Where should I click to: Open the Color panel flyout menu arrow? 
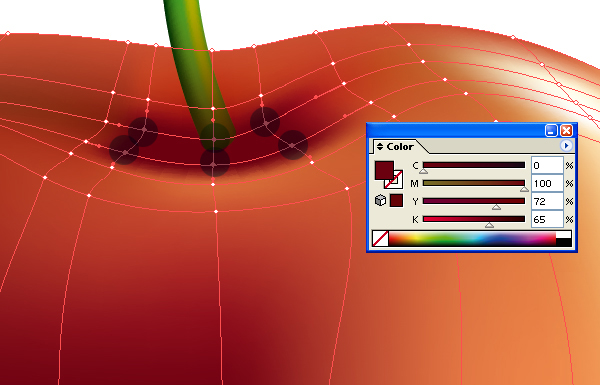tap(566, 146)
